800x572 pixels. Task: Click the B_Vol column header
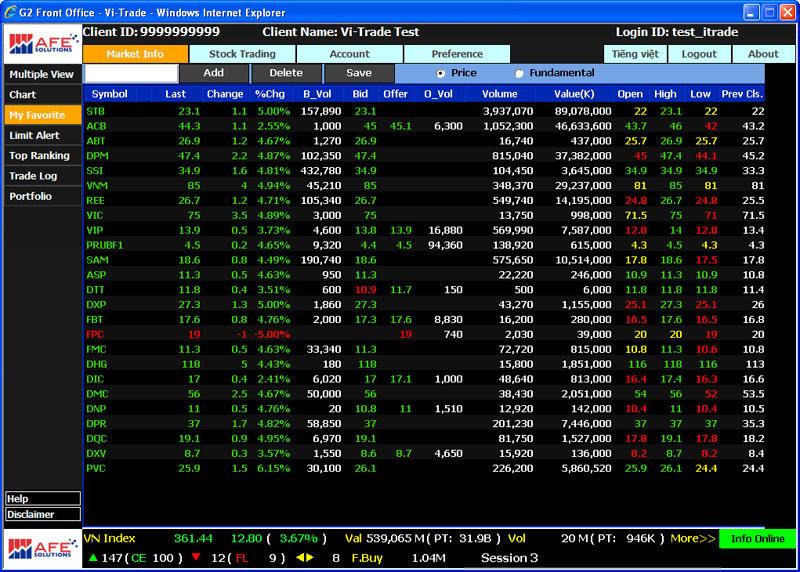click(317, 94)
